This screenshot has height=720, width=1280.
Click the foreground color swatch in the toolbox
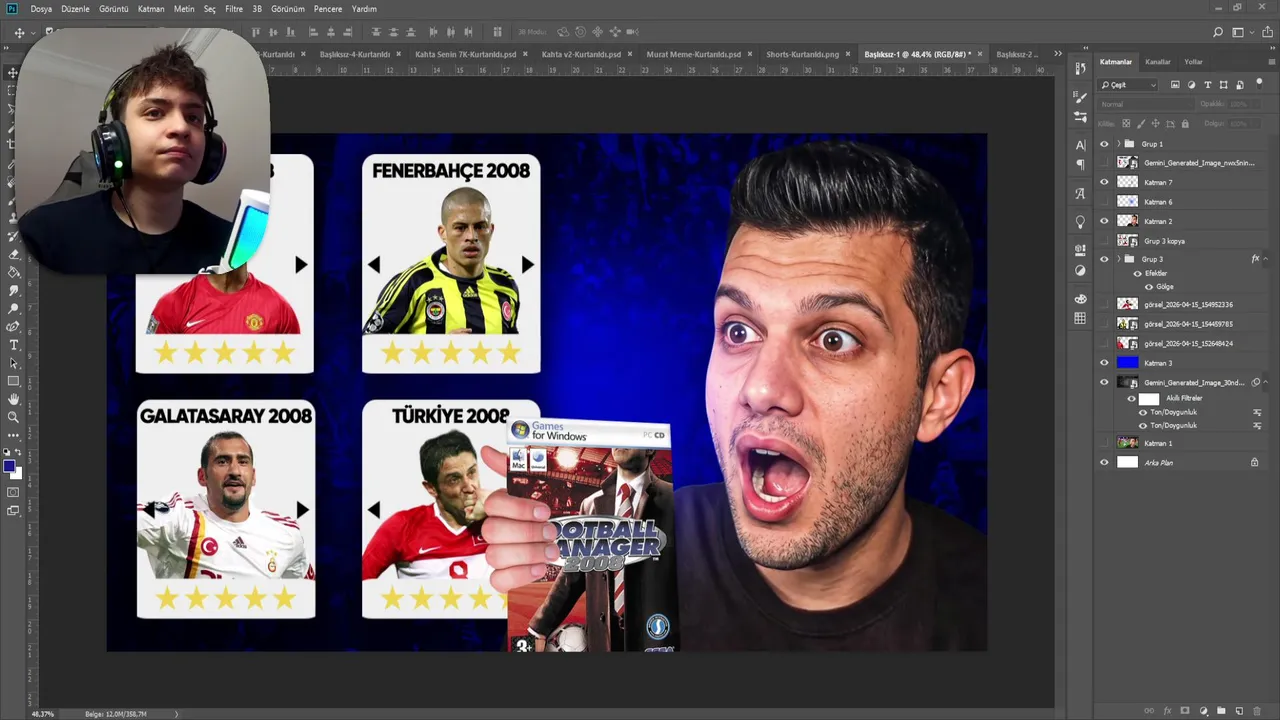(9, 466)
